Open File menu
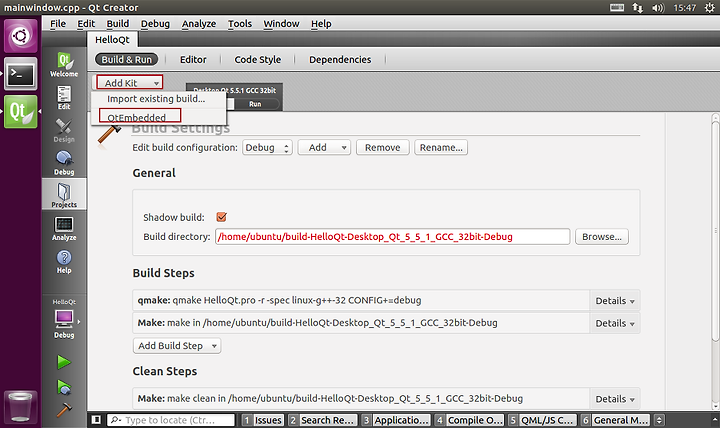This screenshot has height=428, width=720. pyautogui.click(x=58, y=23)
